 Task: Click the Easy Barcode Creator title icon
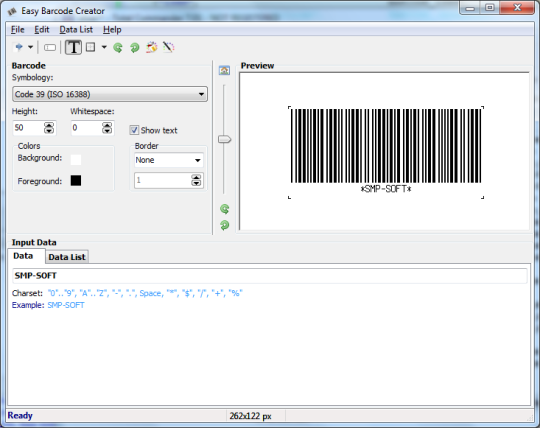12,11
